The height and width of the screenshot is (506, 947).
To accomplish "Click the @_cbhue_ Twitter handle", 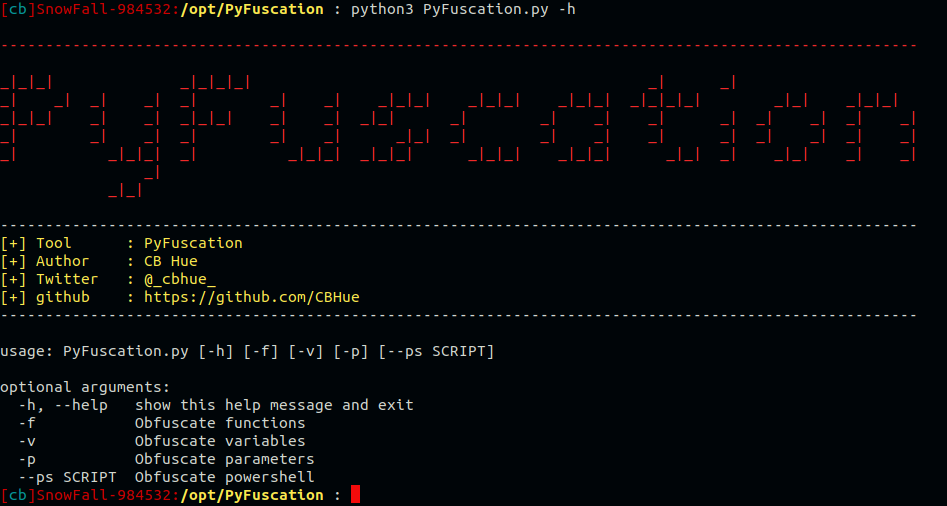I will (x=179, y=279).
